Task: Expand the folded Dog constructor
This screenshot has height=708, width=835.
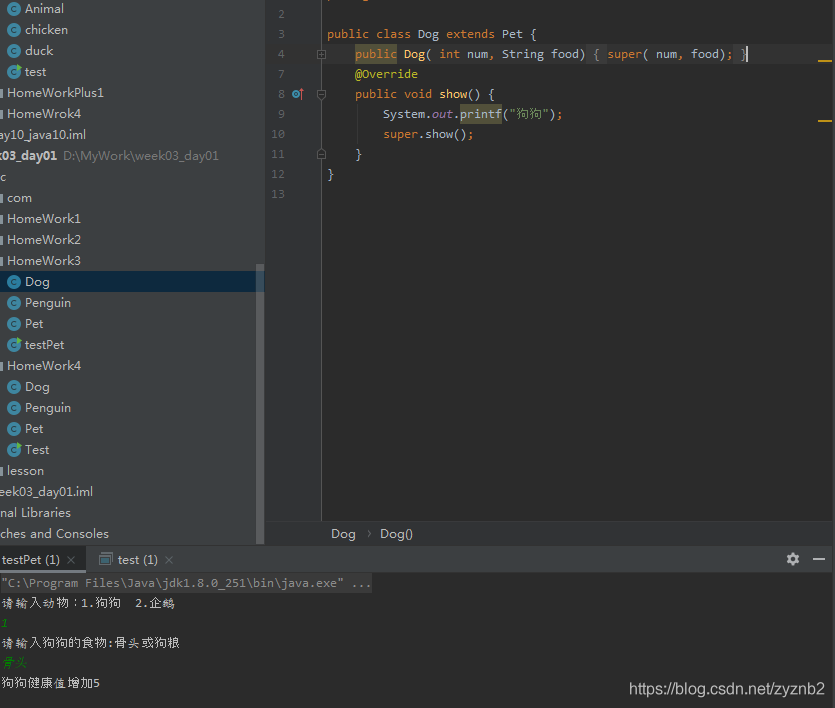Action: click(x=321, y=54)
